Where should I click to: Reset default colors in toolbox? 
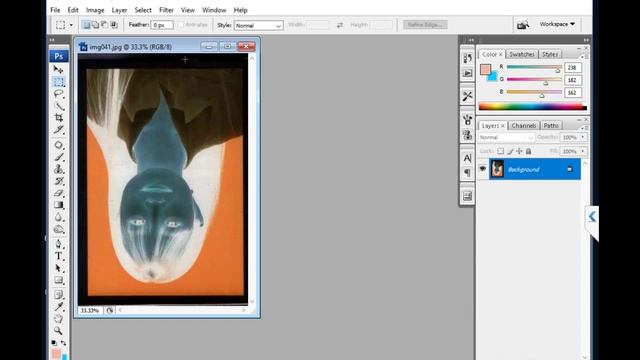(54, 343)
